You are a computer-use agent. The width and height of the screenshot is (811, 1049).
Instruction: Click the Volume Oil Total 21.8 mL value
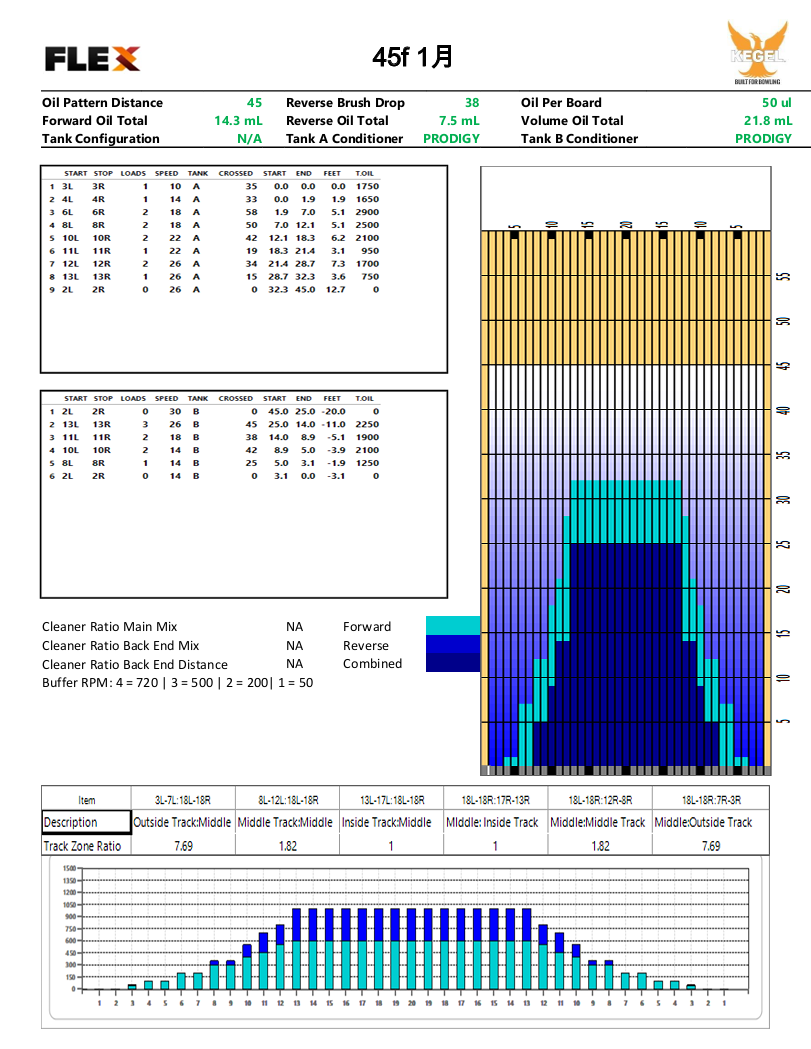(767, 121)
